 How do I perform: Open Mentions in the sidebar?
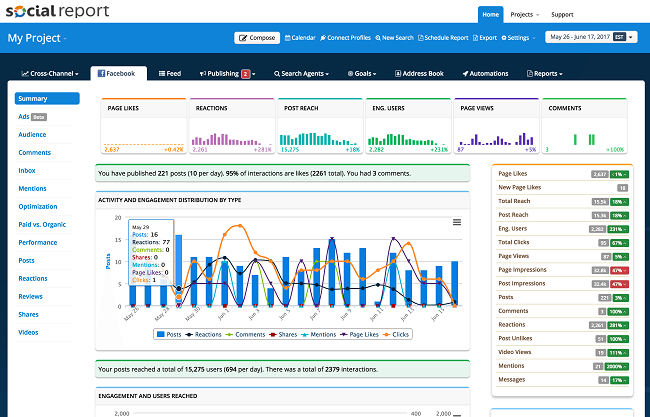pos(32,189)
